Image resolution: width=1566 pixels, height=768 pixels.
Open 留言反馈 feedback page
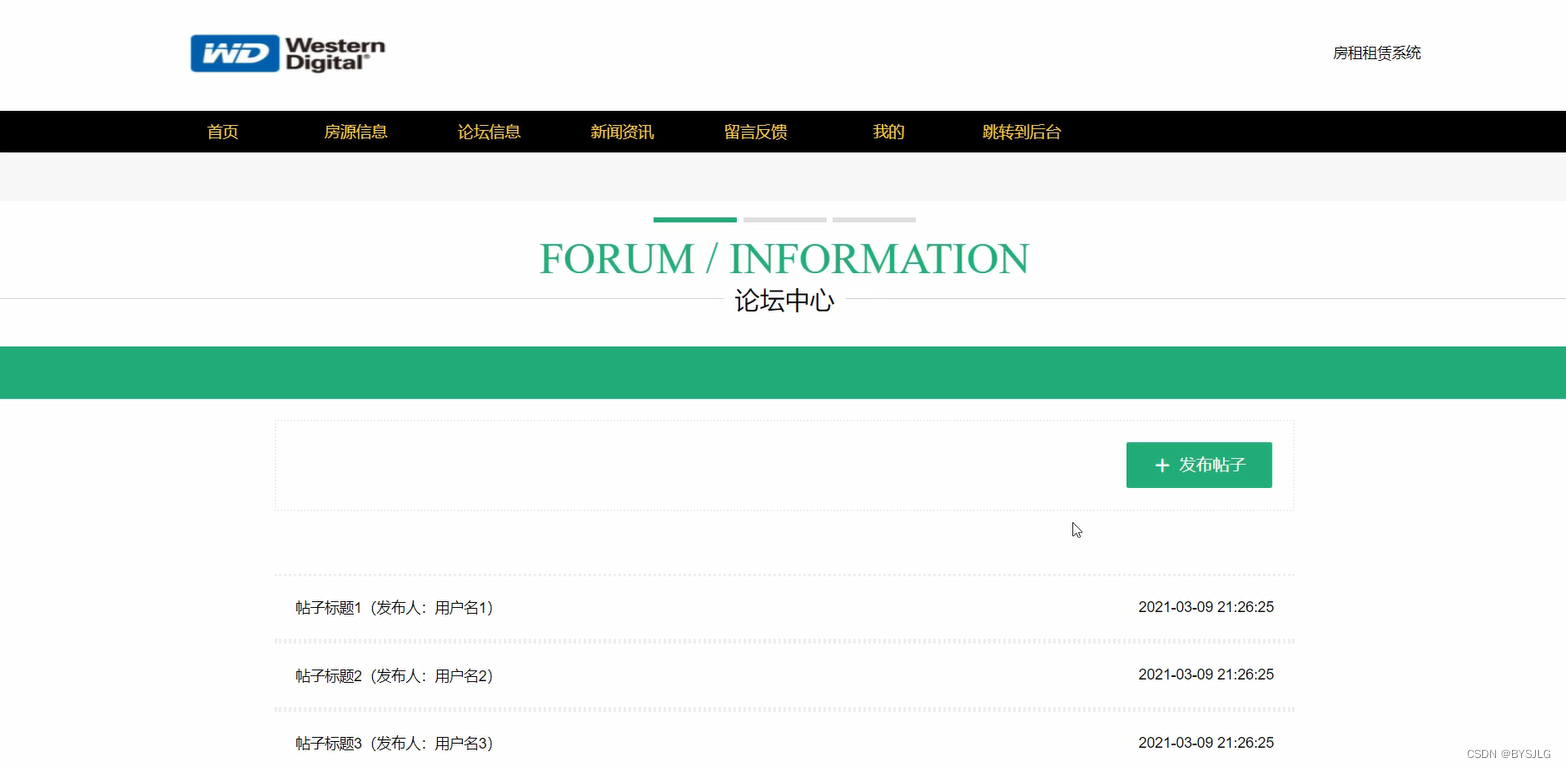(x=756, y=132)
